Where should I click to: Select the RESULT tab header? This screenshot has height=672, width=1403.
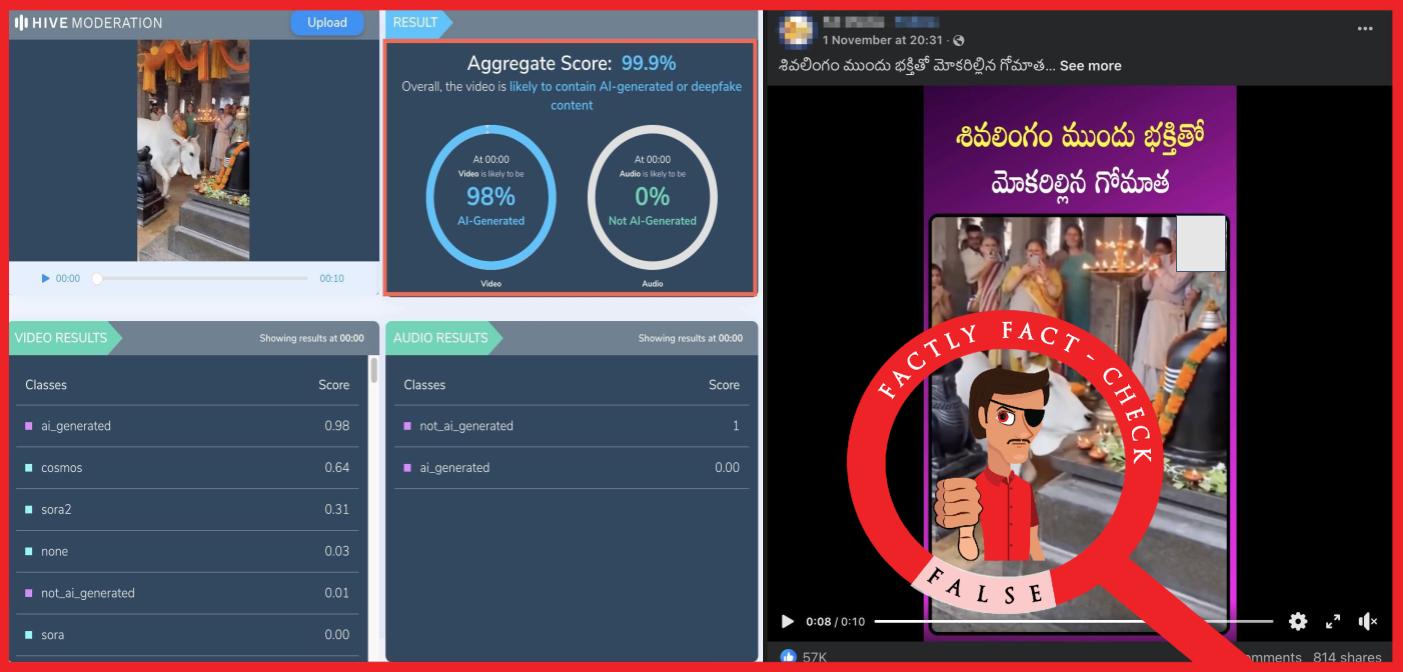pos(416,23)
